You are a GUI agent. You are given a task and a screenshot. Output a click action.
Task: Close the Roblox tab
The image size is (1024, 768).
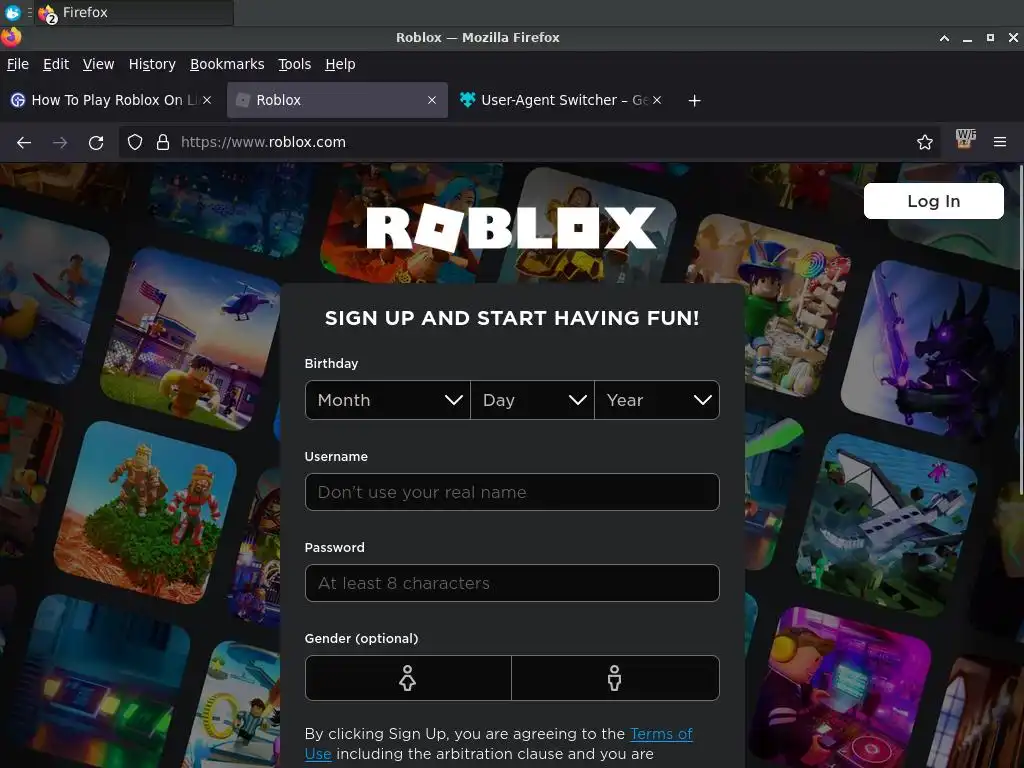point(432,100)
